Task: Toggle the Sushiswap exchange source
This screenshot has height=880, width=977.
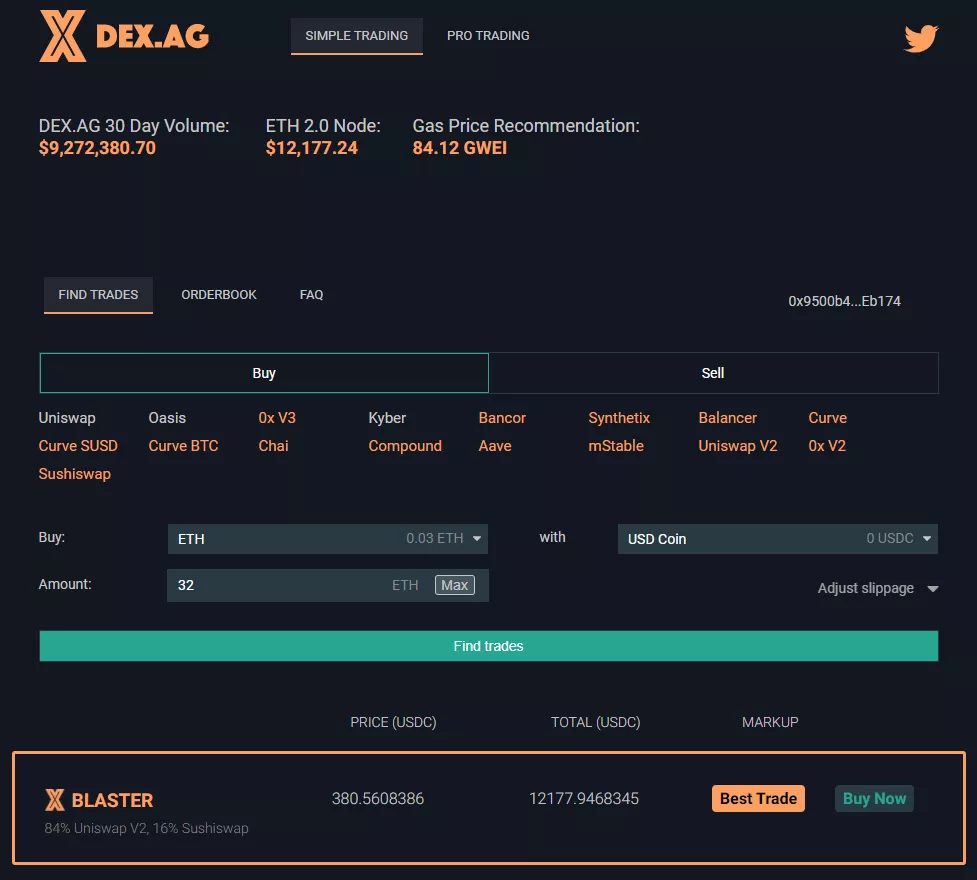Action: 74,473
